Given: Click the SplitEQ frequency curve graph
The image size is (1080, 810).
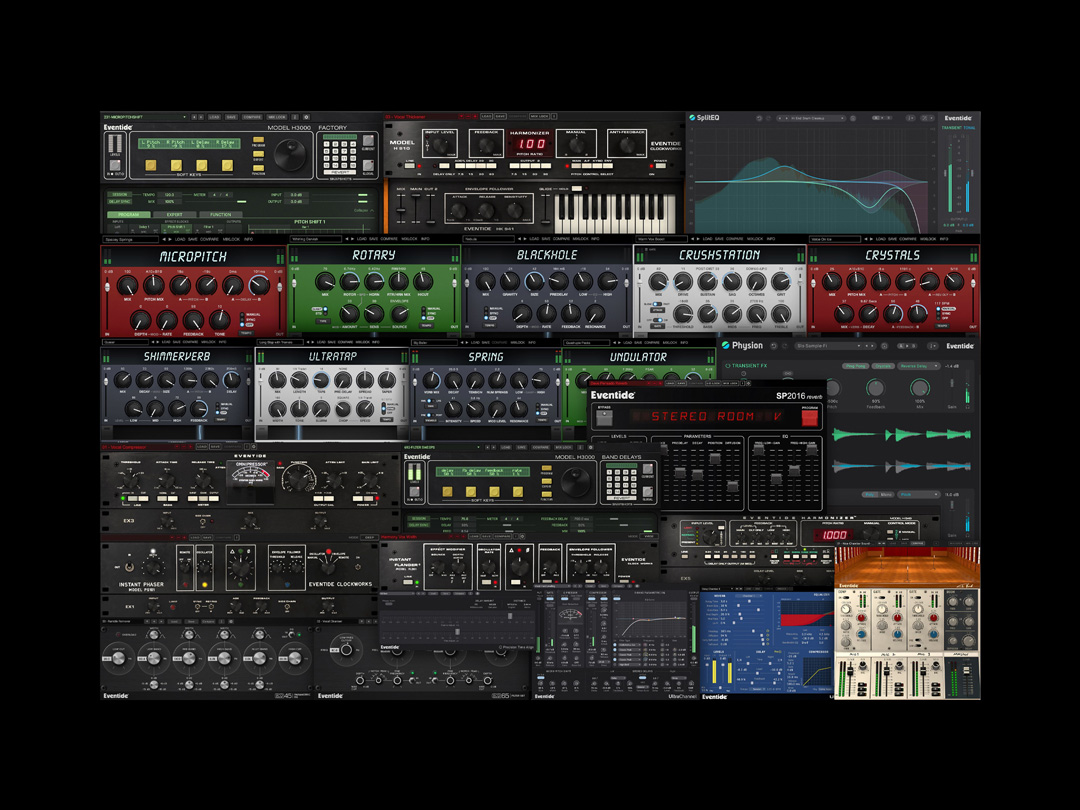Looking at the screenshot, I should click(813, 179).
